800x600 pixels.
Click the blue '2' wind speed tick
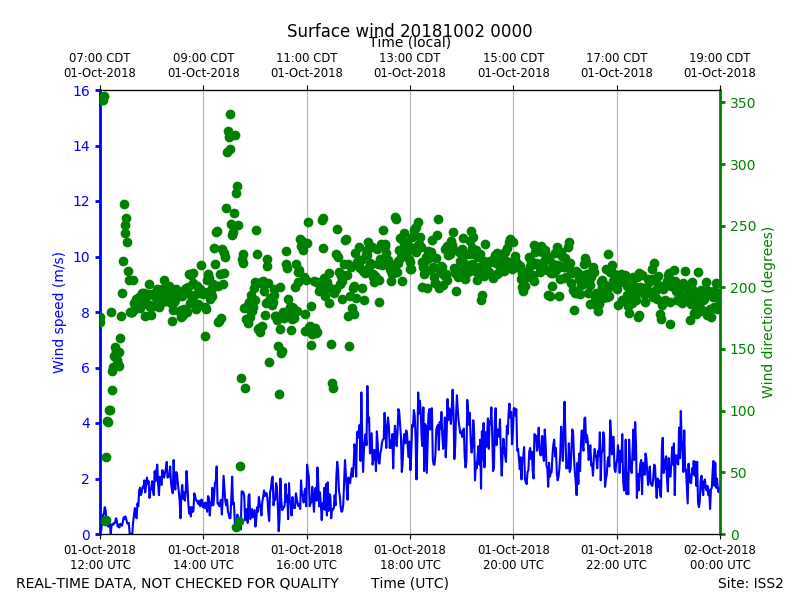[x=86, y=479]
